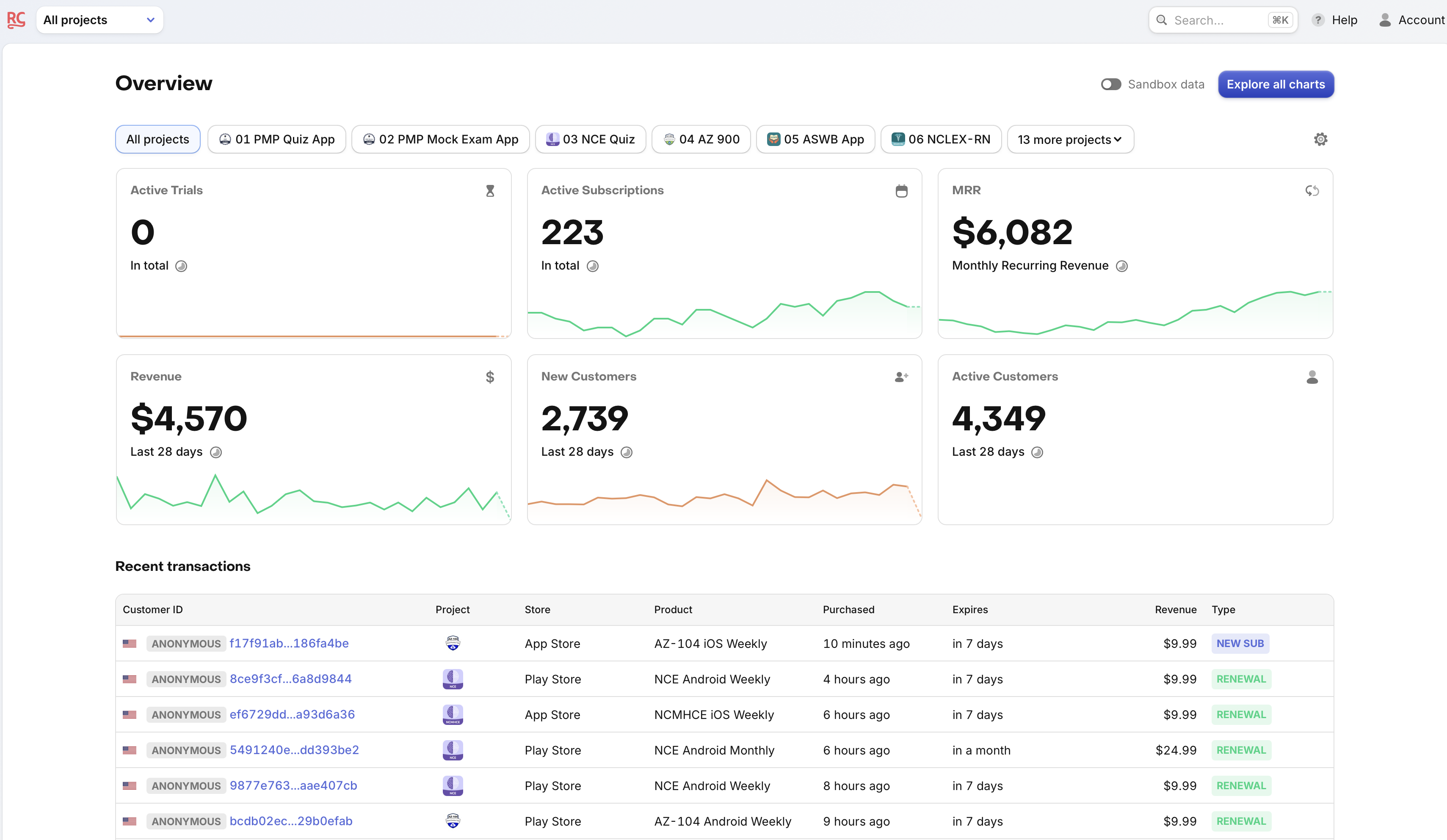Click the dollar icon on the Revenue card
The width and height of the screenshot is (1447, 840).
(x=490, y=377)
